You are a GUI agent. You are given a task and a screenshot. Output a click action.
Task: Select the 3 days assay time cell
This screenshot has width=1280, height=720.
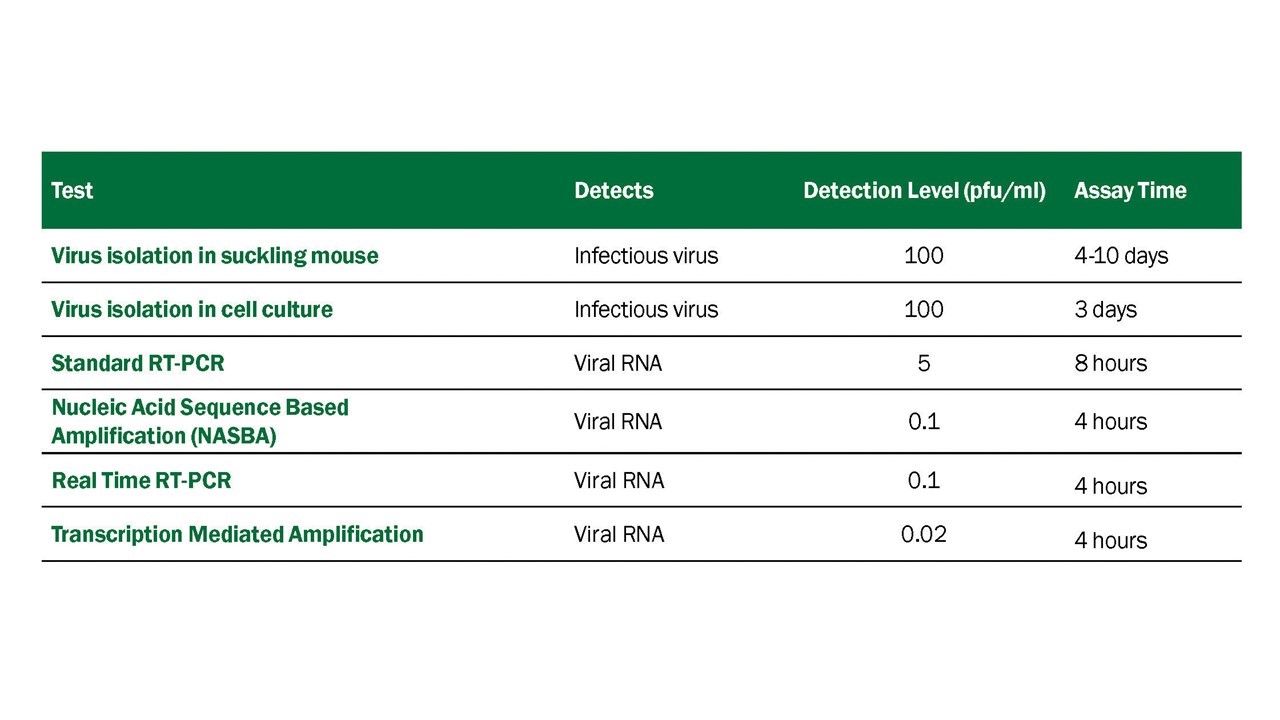[x=1105, y=310]
